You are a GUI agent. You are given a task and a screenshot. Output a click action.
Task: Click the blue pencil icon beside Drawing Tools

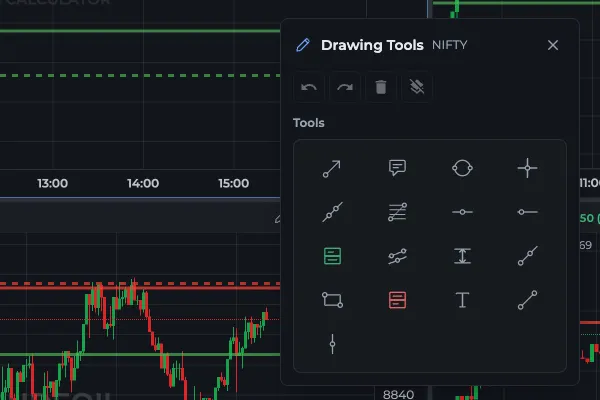tap(303, 45)
